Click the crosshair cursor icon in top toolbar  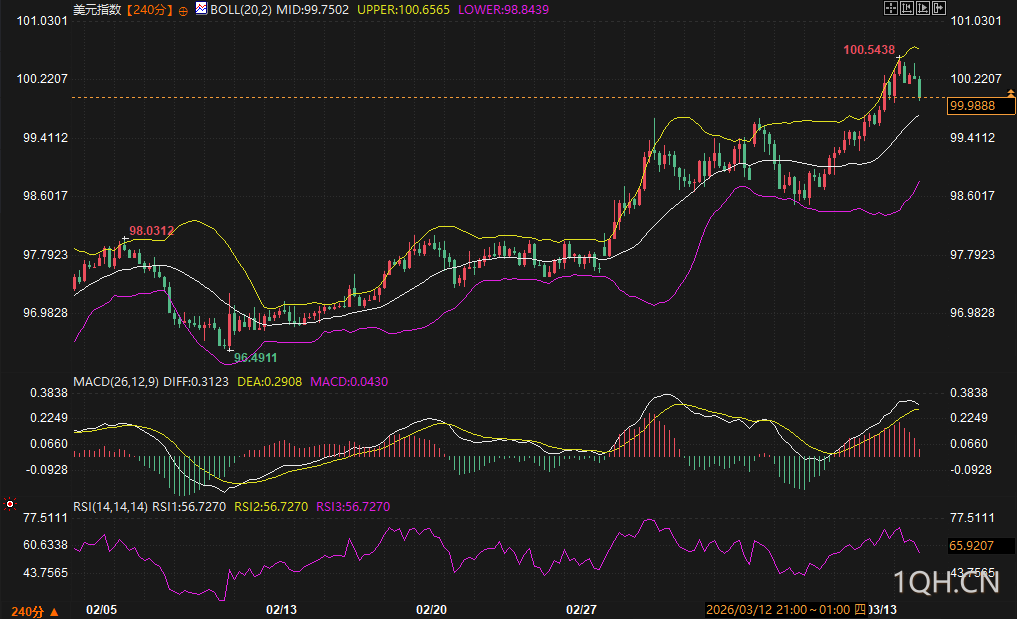tap(892, 9)
